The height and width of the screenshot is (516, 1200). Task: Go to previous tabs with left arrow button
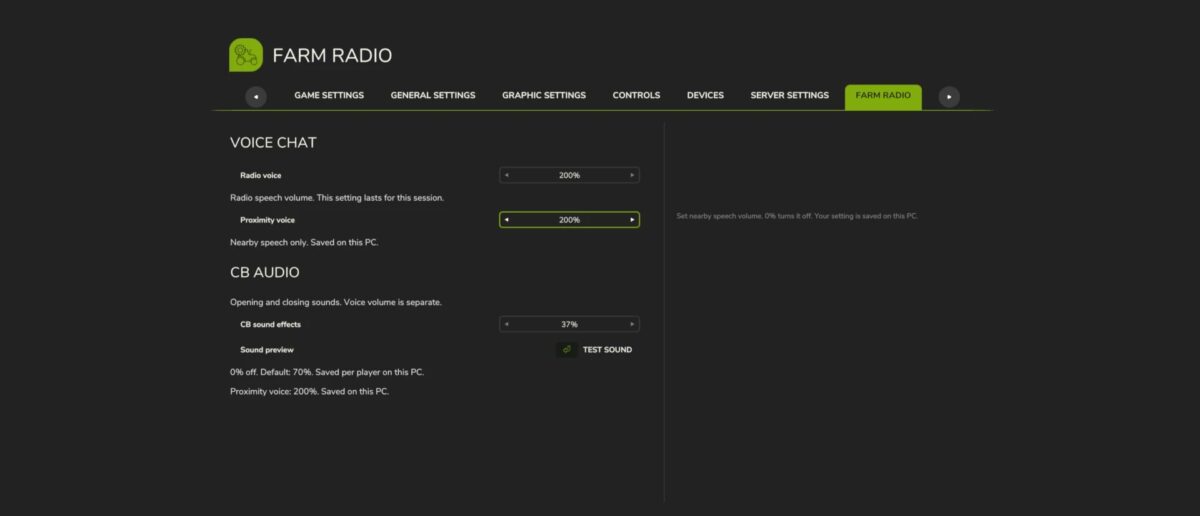(256, 96)
